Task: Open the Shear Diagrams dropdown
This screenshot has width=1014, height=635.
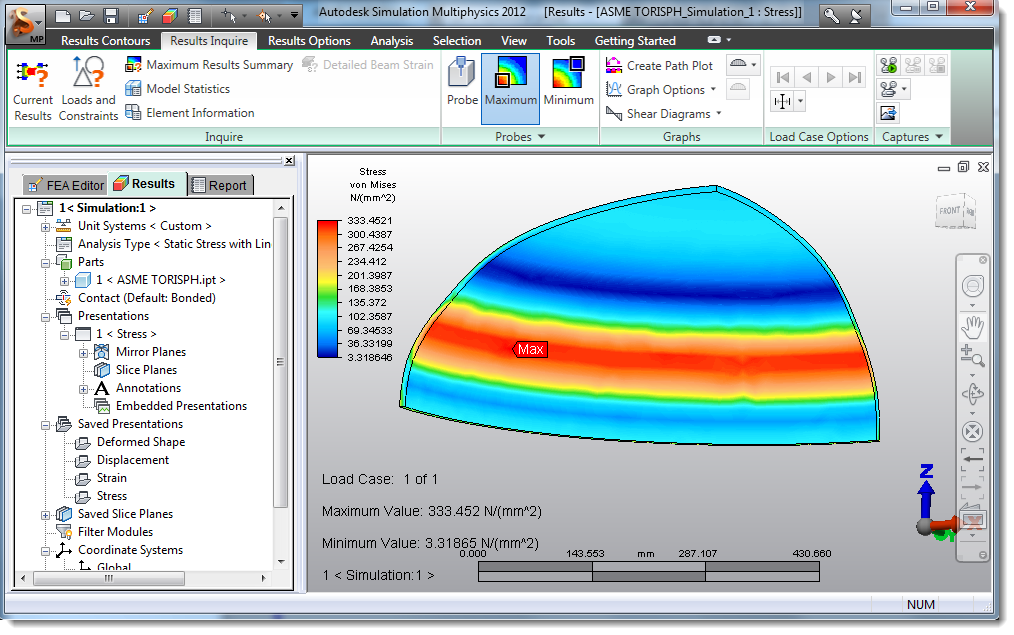Action: 663,113
